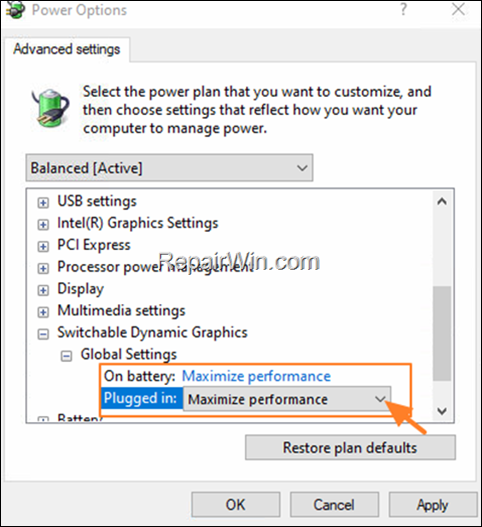Click Restore plan defaults button
Viewport: 482px width, 527px height.
pyautogui.click(x=350, y=447)
